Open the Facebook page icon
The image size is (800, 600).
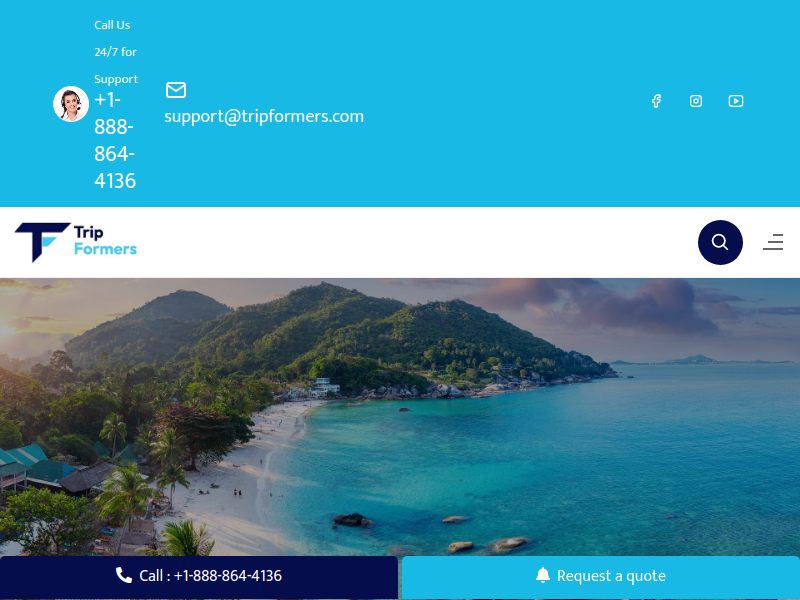point(656,101)
